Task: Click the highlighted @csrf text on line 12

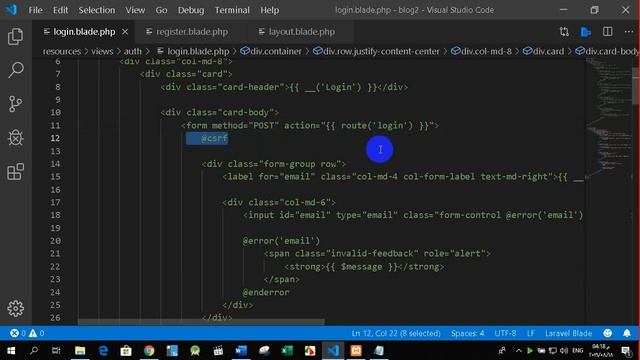Action: (x=214, y=138)
